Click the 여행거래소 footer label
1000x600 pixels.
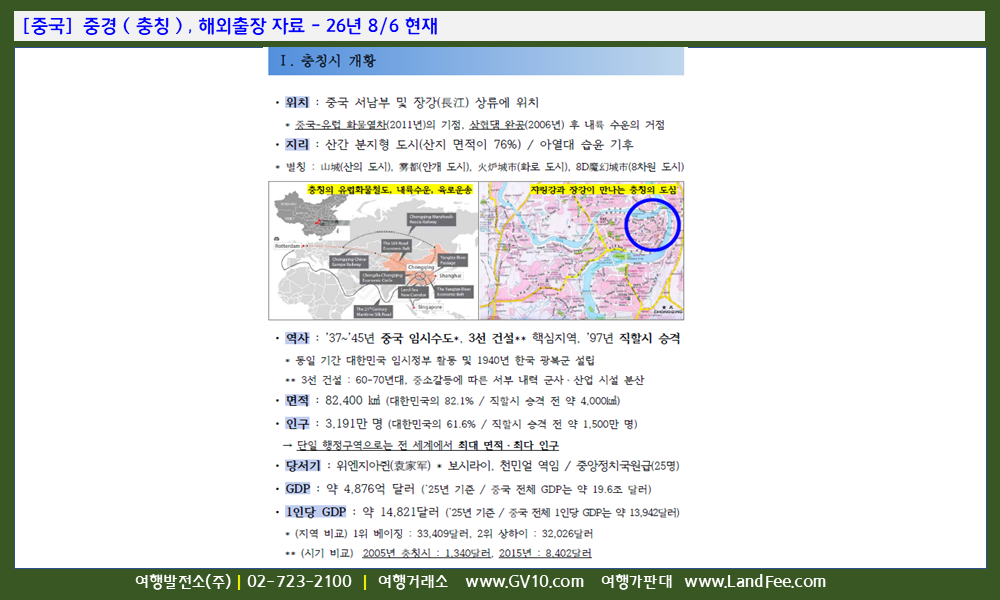pyautogui.click(x=413, y=582)
